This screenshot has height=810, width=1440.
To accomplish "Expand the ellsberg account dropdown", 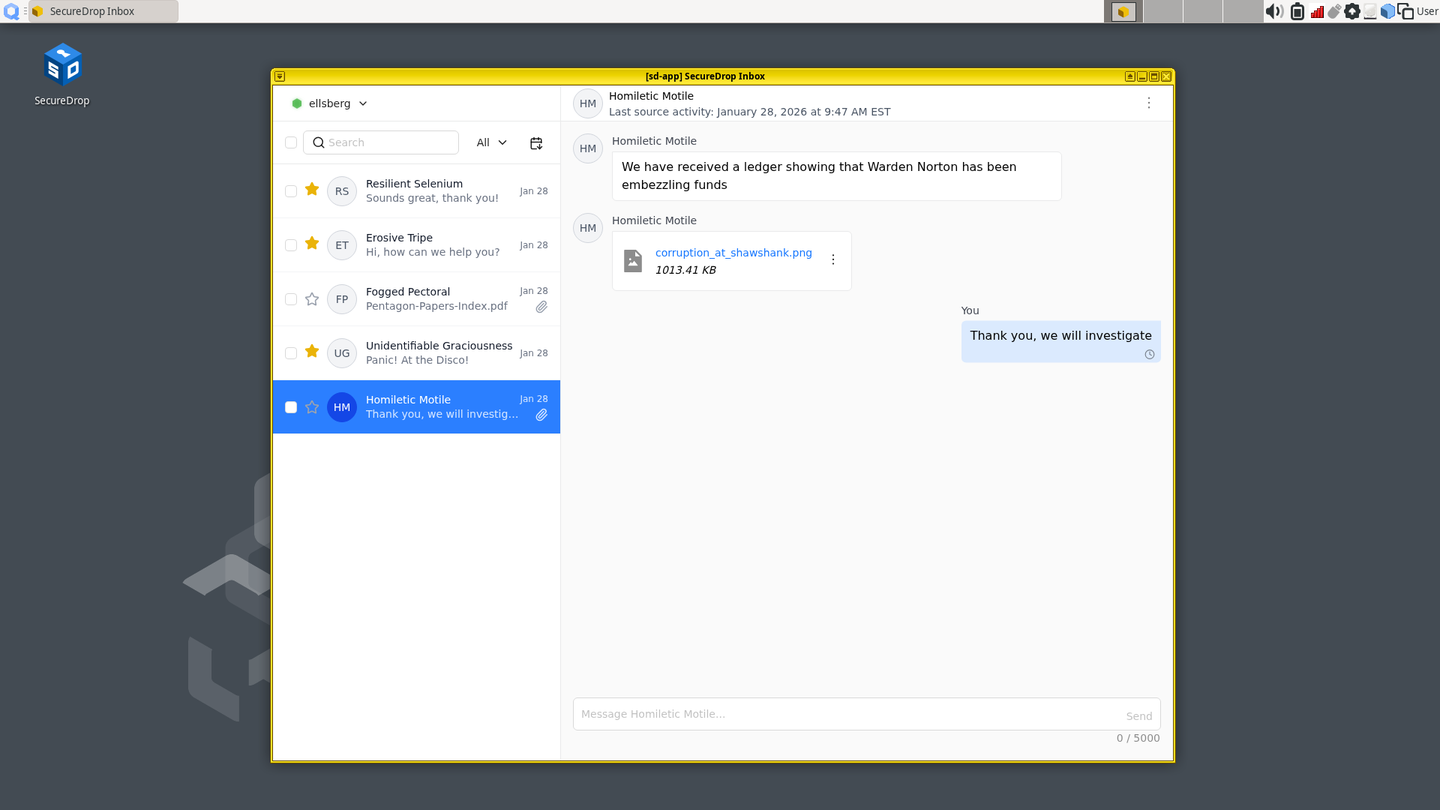I will click(363, 103).
